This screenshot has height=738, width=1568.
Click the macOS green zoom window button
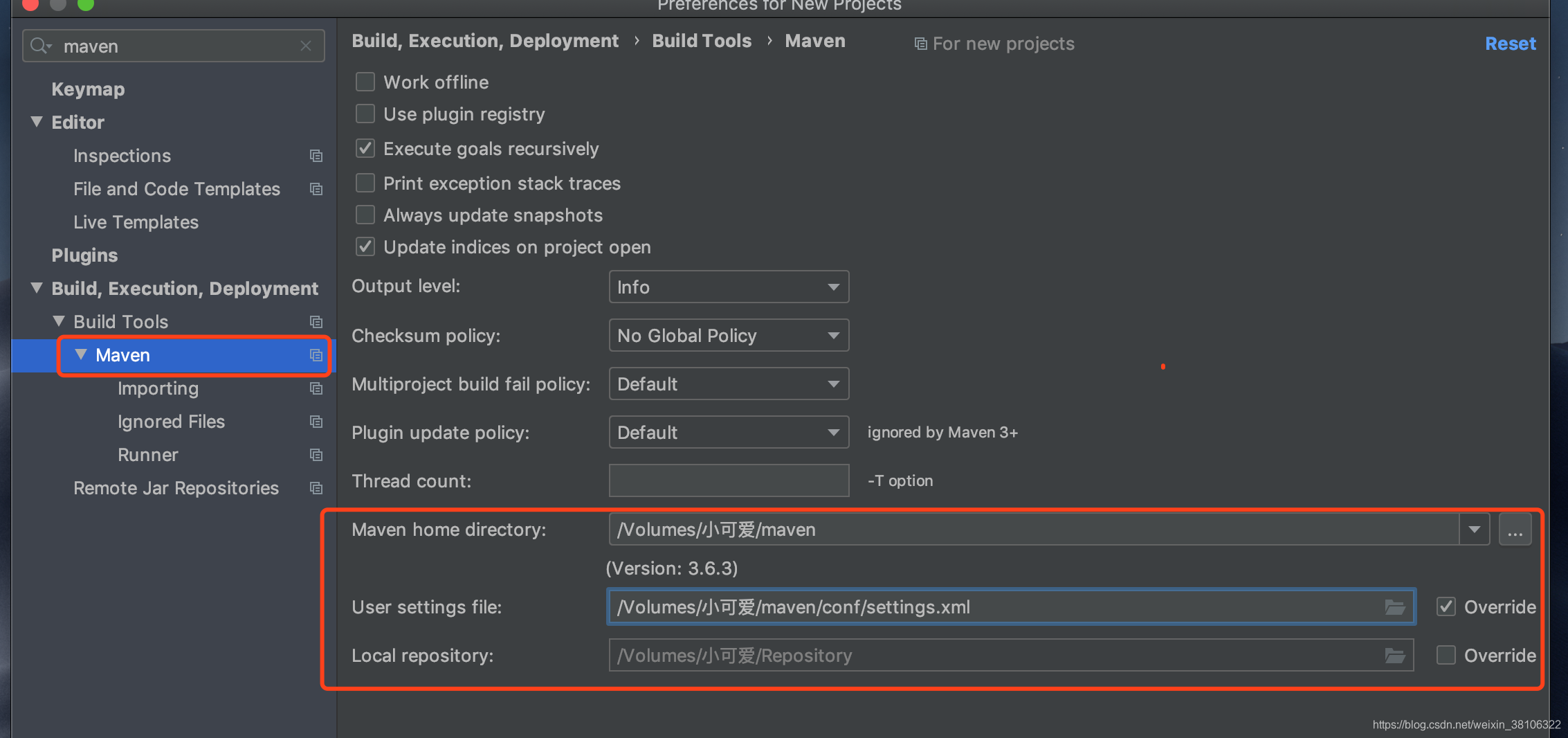[x=86, y=4]
